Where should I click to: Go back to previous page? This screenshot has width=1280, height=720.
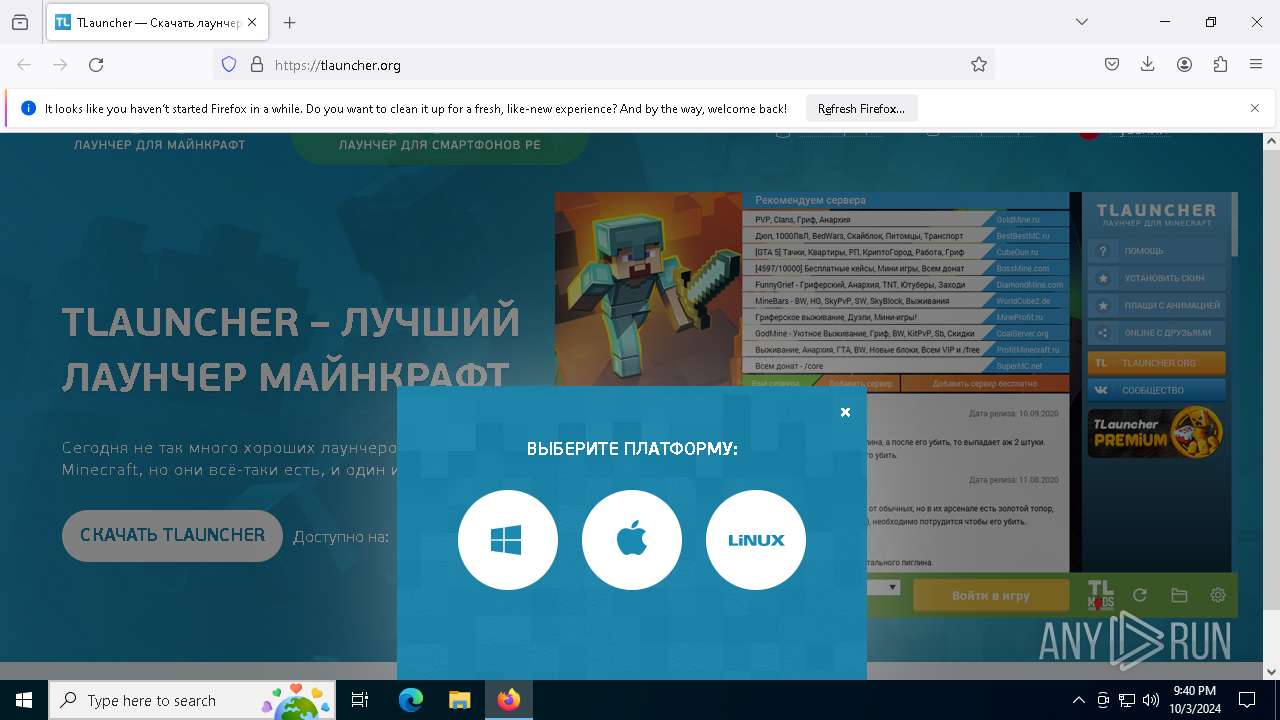24,65
